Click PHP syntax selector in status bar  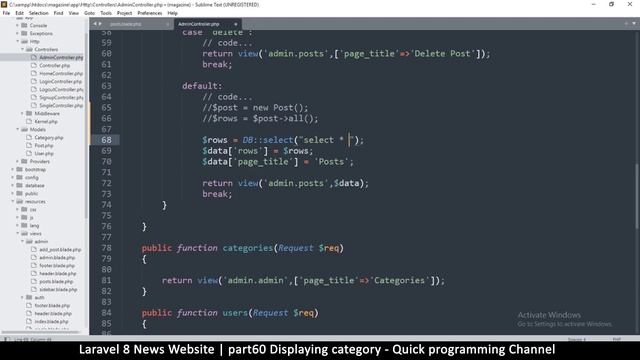coord(616,339)
